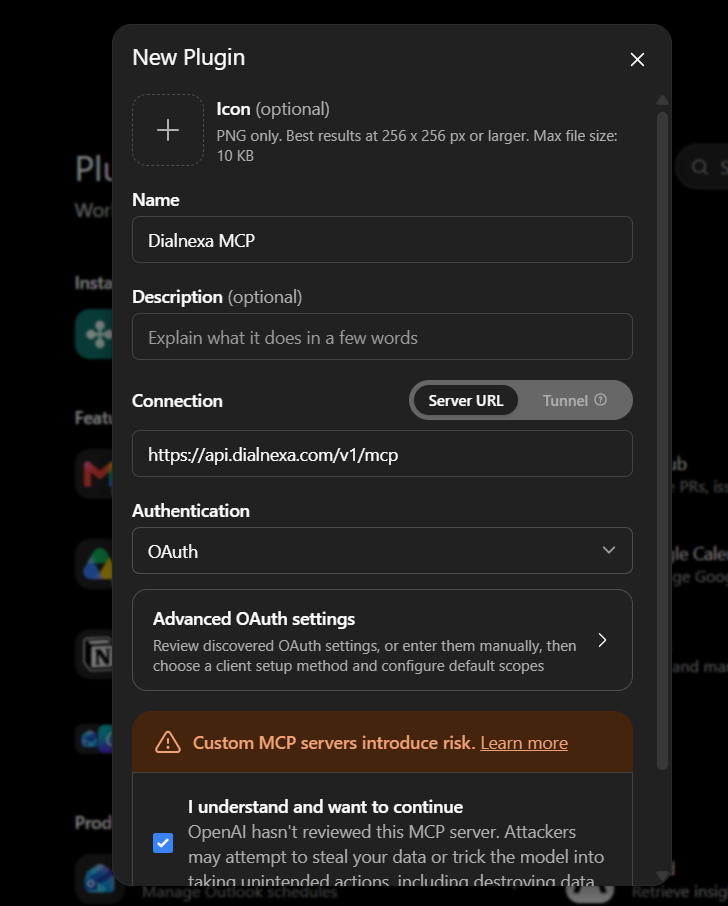The width and height of the screenshot is (728, 906).
Task: Close the New Plugin dialog
Action: tap(637, 60)
